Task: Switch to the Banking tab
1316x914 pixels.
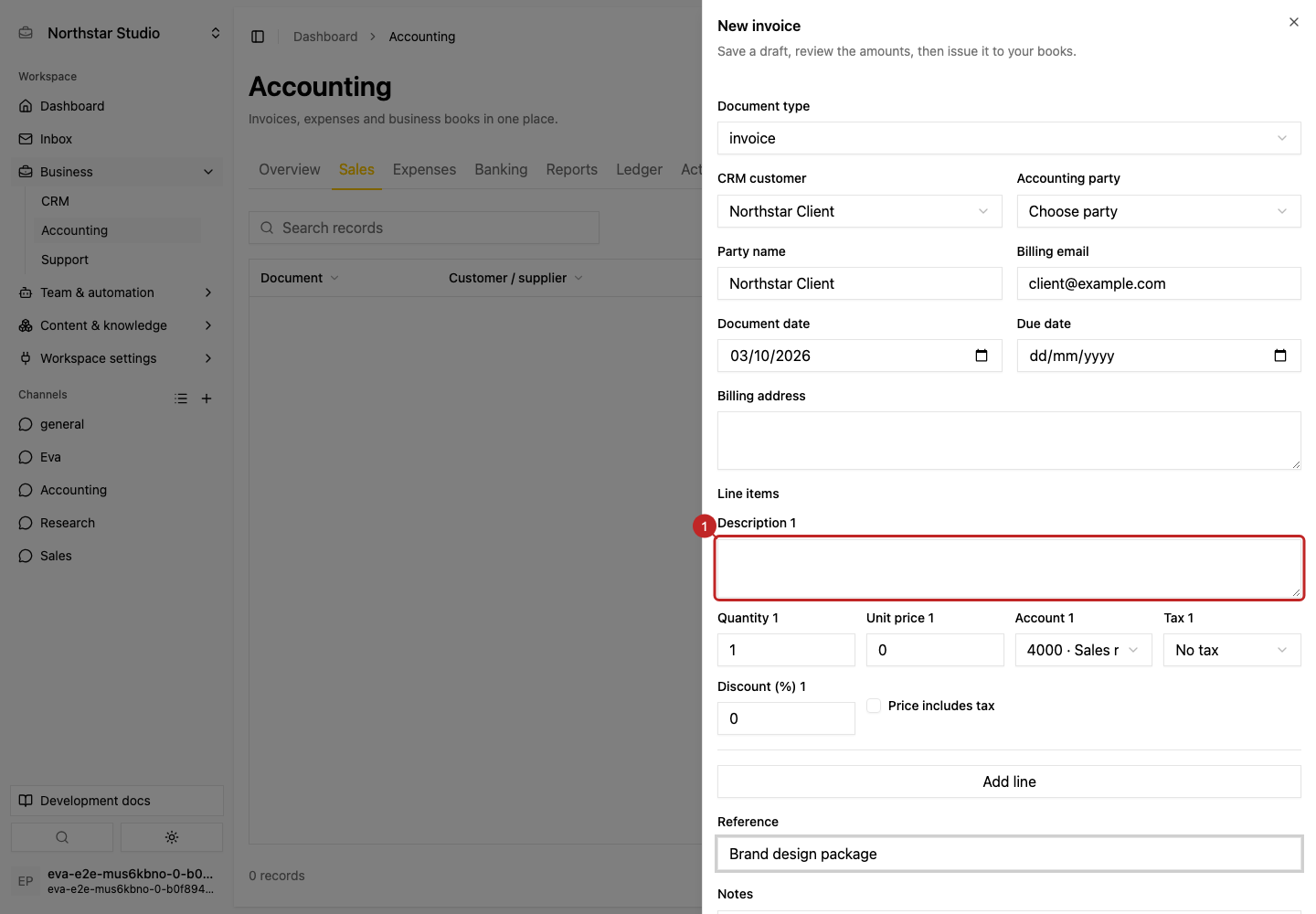Action: tap(501, 170)
